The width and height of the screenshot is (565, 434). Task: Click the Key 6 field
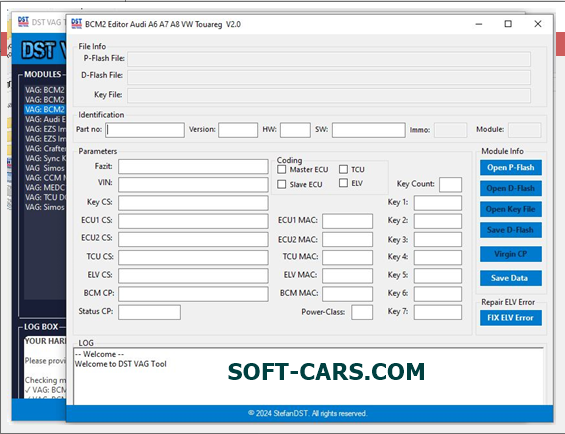pyautogui.click(x=437, y=294)
